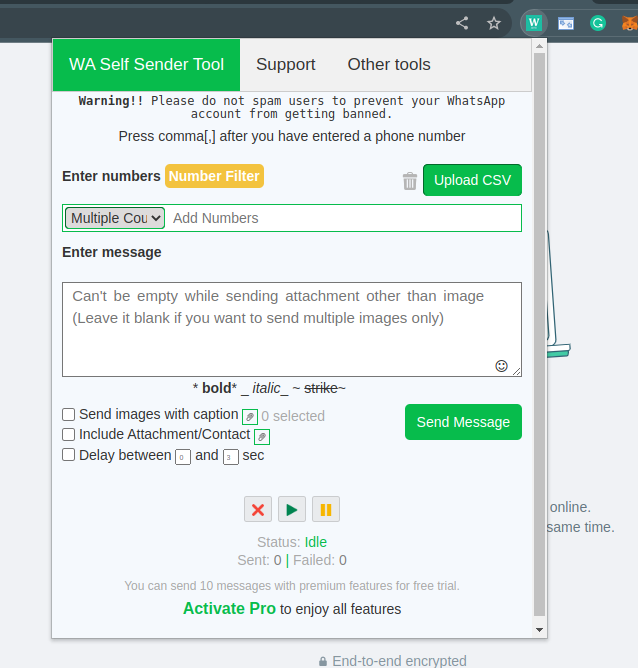Enable Send images with caption checkbox
This screenshot has width=638, height=668.
coord(69,415)
